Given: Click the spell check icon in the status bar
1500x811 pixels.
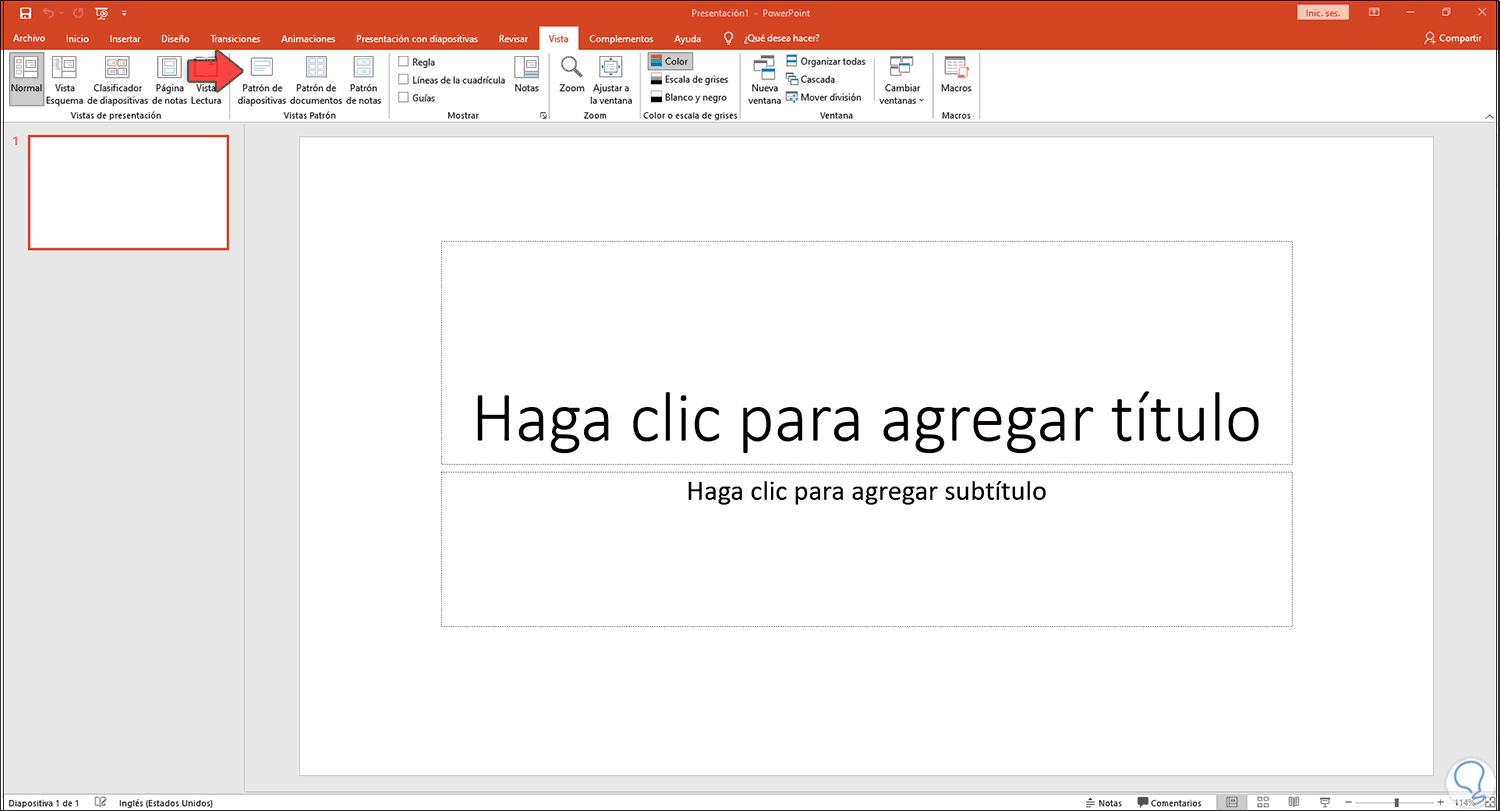Looking at the screenshot, I should [x=100, y=802].
